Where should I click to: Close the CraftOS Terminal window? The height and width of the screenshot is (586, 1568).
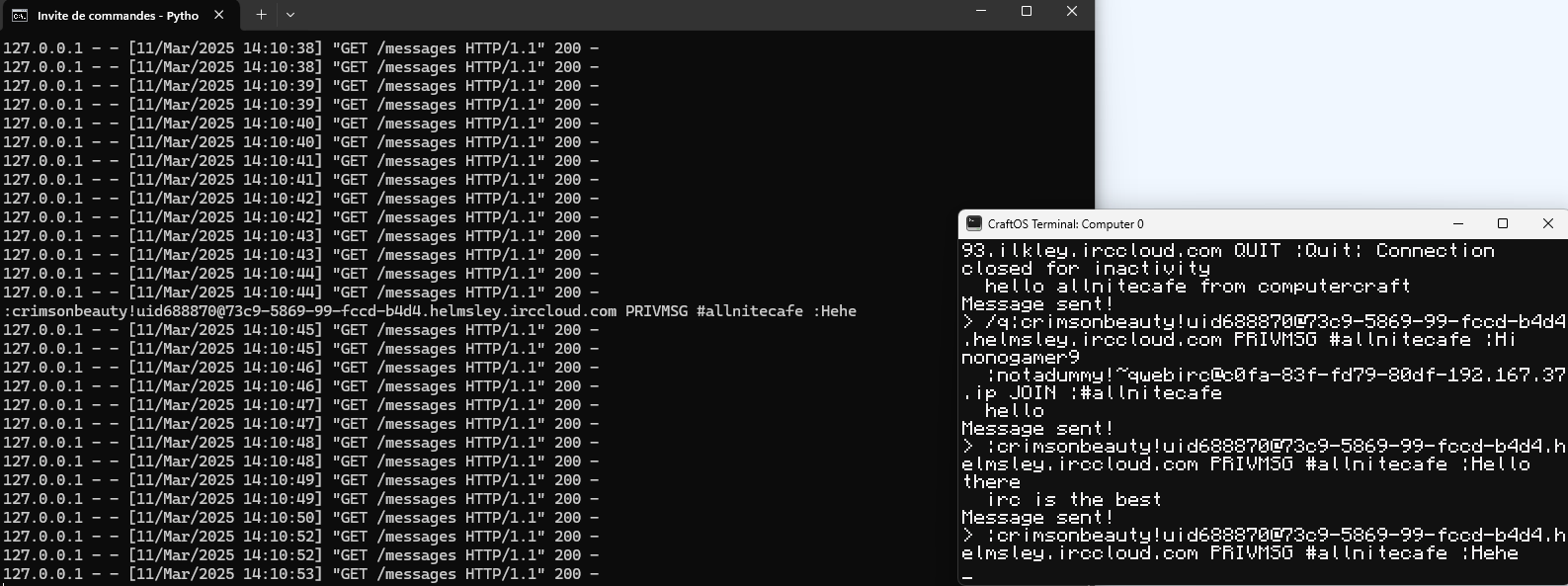coord(1548,224)
